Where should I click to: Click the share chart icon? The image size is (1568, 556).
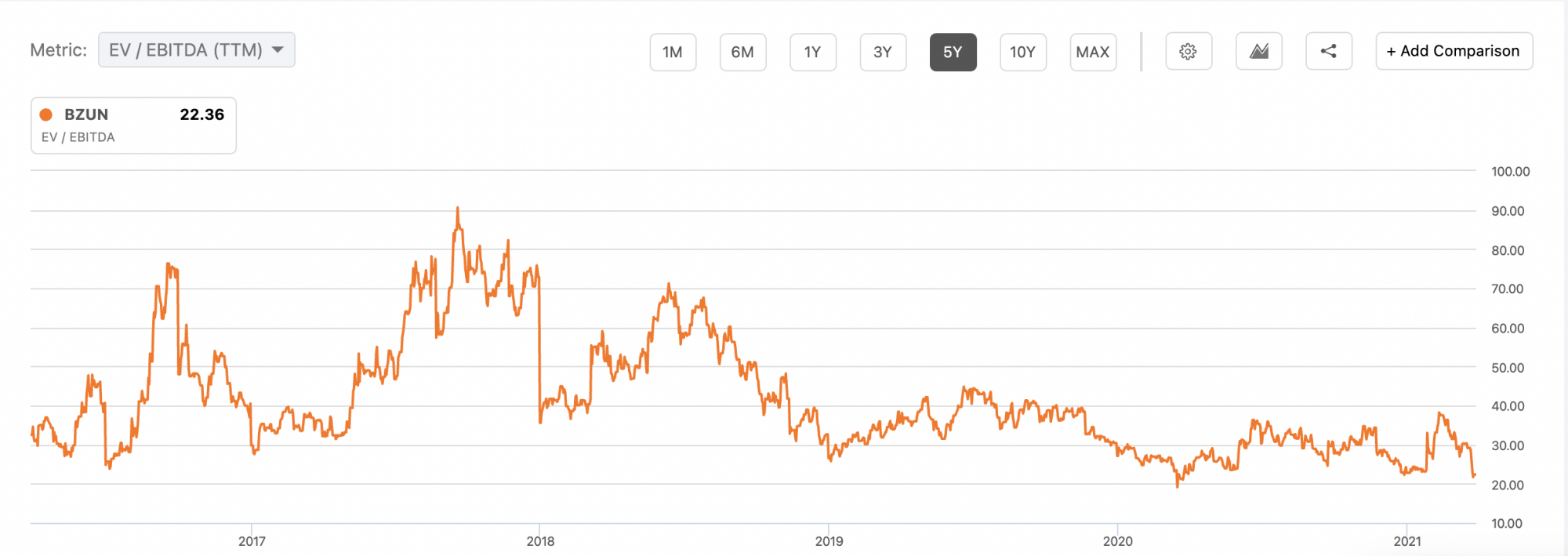pyautogui.click(x=1328, y=52)
